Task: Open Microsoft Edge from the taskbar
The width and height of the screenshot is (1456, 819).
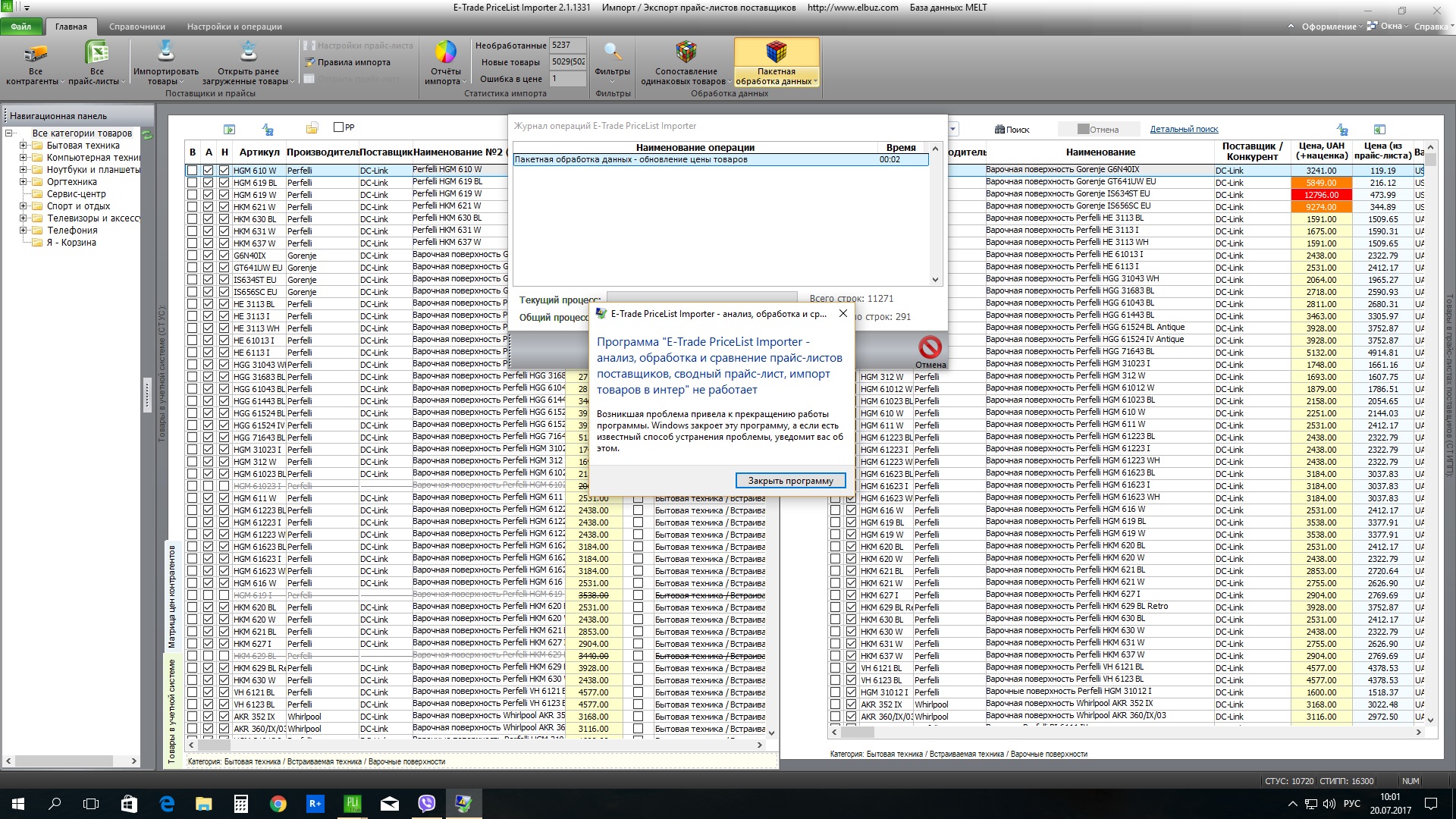Action: (166, 804)
